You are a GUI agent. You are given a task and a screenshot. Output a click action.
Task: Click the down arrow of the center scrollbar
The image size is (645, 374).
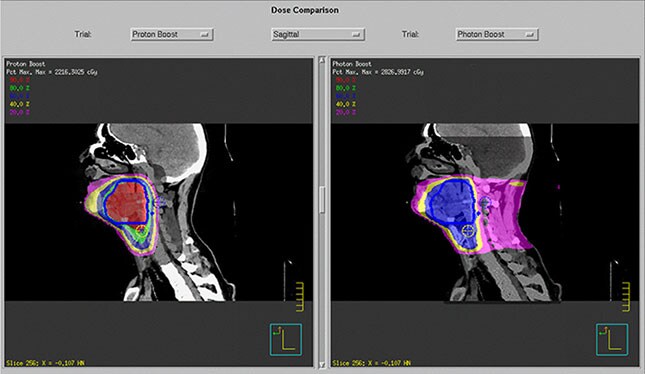[x=322, y=365]
